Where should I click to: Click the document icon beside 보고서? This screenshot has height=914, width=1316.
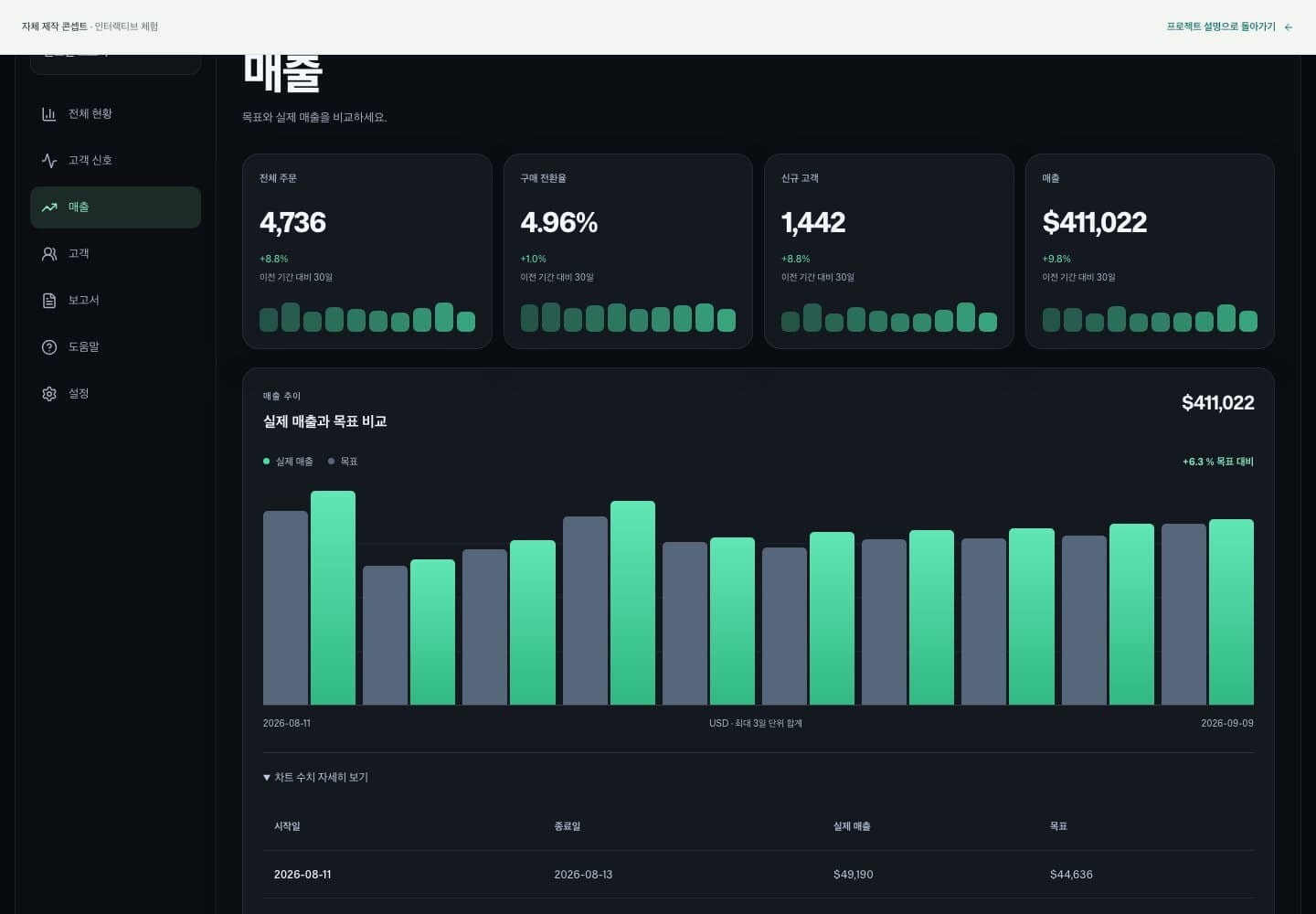pyautogui.click(x=49, y=301)
